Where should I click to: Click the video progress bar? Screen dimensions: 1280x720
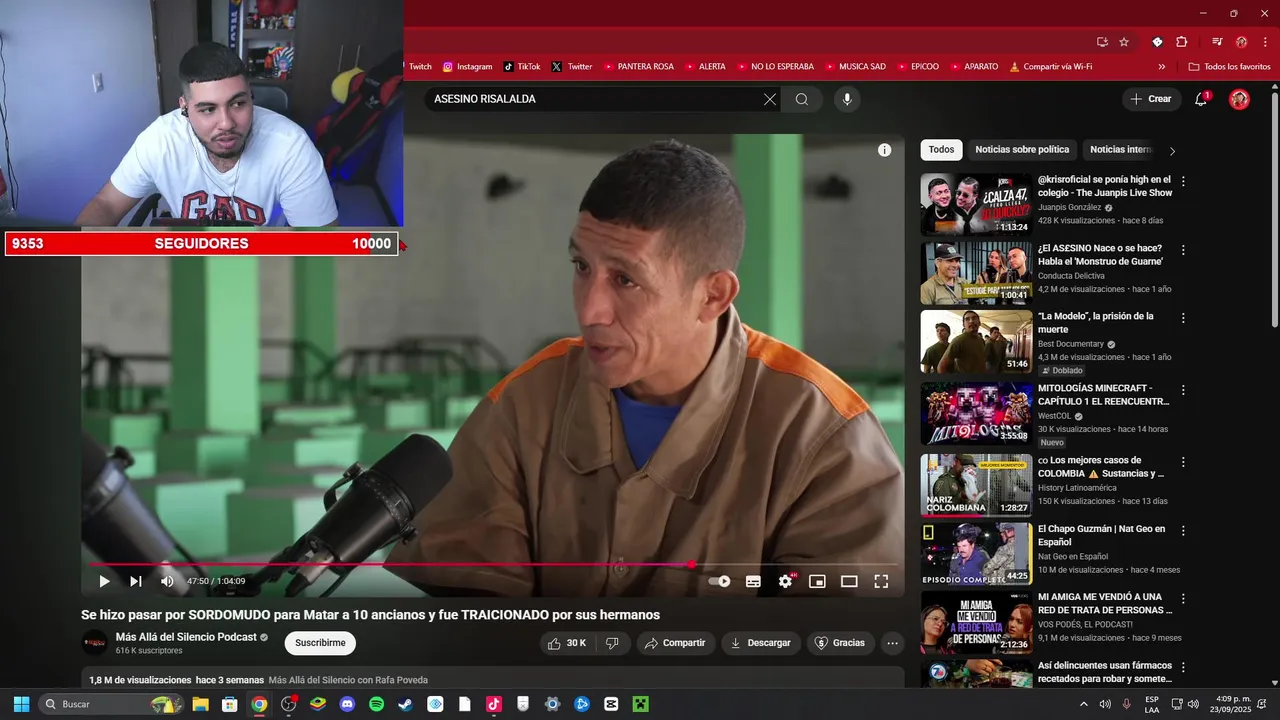pyautogui.click(x=493, y=565)
